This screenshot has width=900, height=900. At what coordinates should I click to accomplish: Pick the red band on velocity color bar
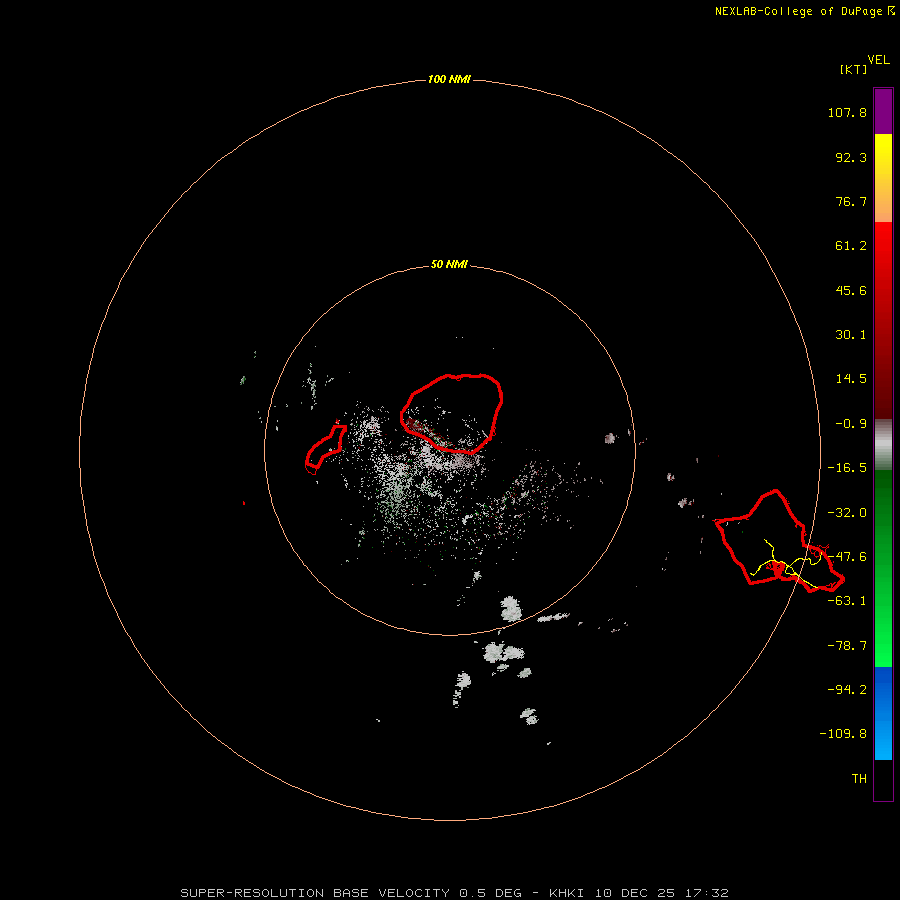pos(883,320)
